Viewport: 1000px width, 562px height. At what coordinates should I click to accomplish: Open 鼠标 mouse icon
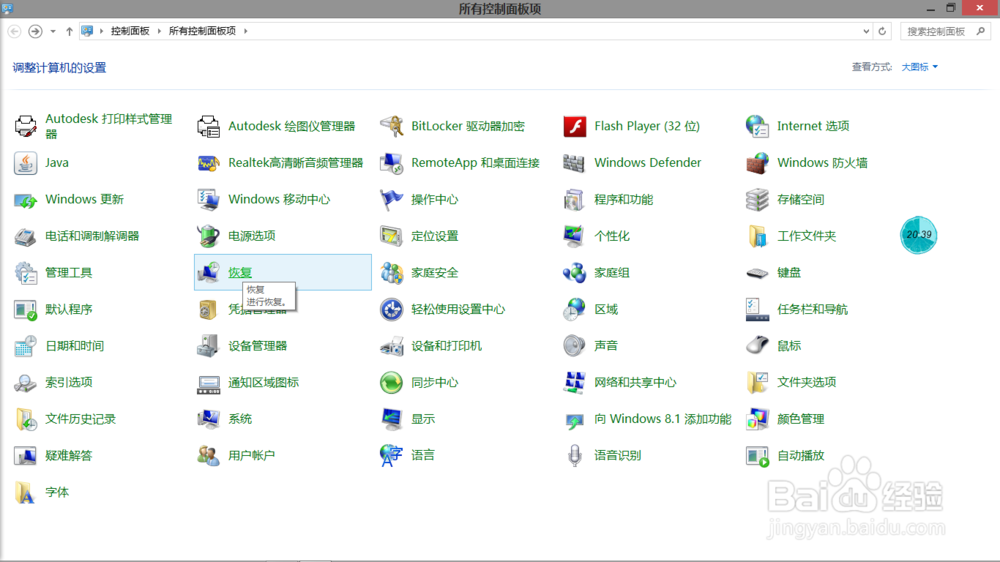coord(757,346)
